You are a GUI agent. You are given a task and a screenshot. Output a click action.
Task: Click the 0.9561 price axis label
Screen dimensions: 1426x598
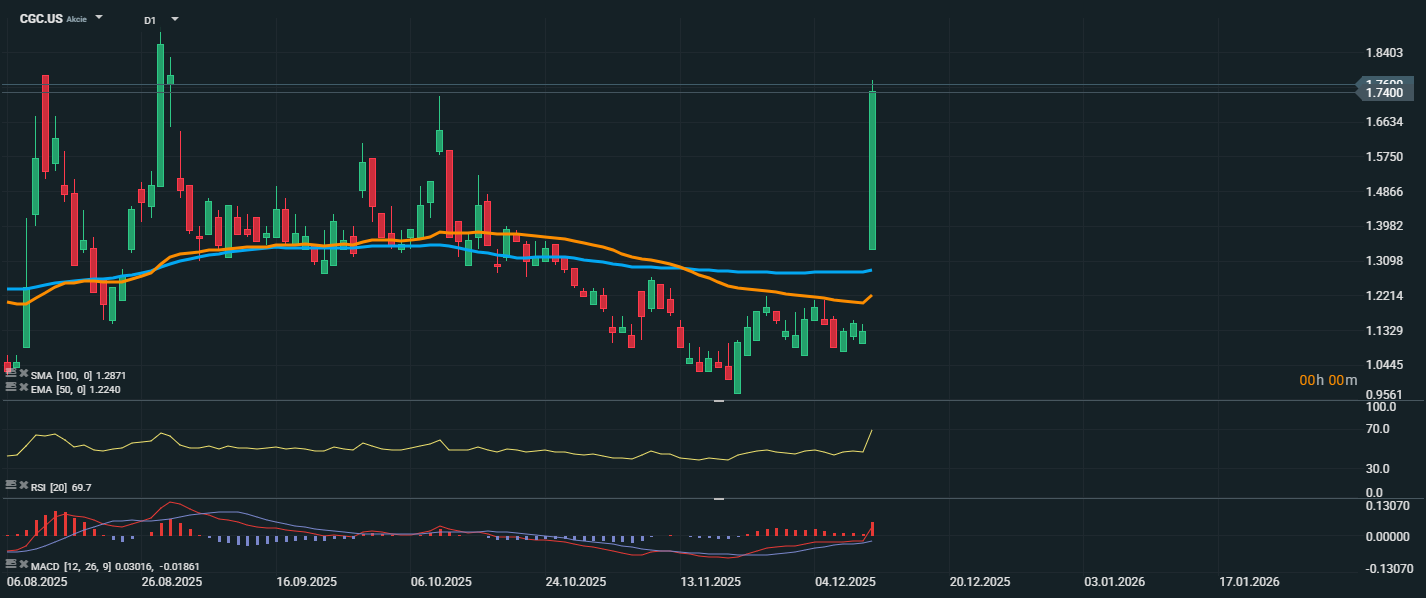pos(1383,395)
